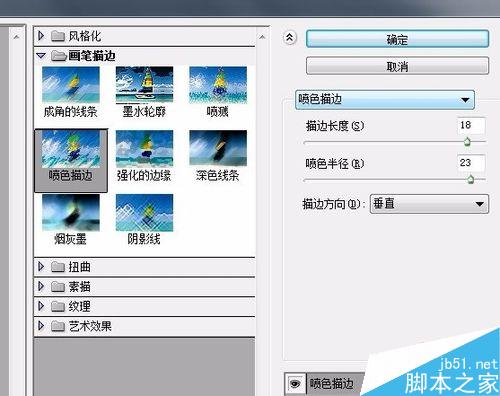This screenshot has height=396, width=500.
Task: Click the 风格化 folder icon
Action: 58,36
